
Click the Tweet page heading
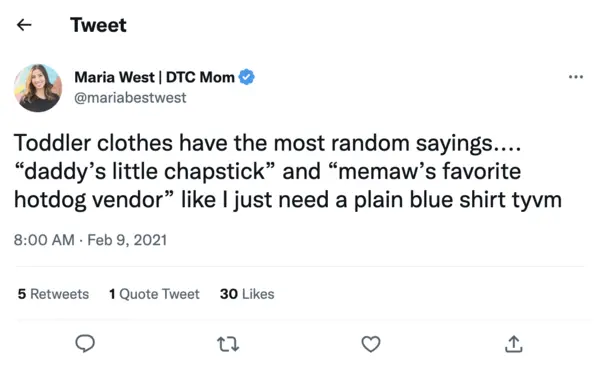pos(98,25)
